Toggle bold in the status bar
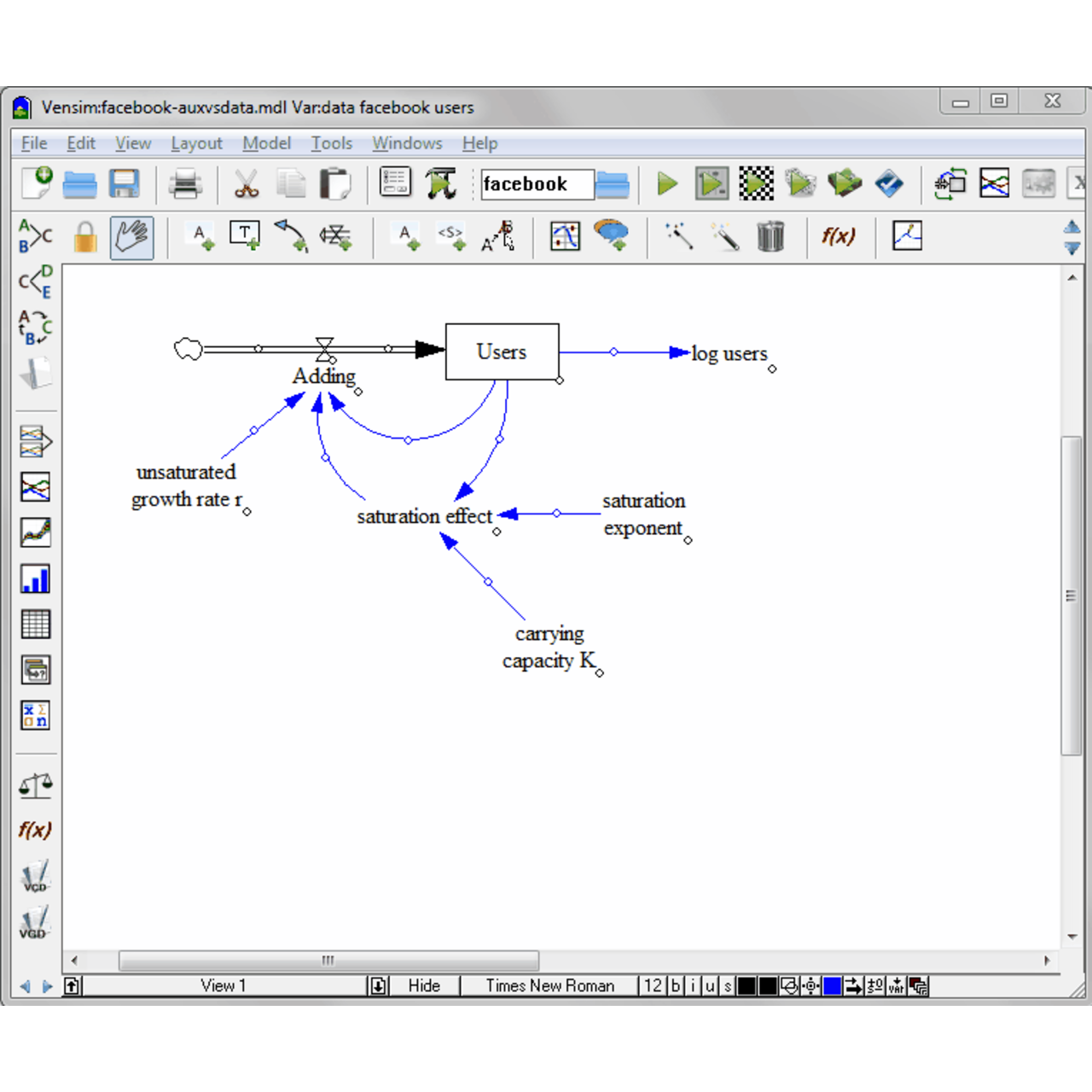Screen dimensions: 1092x1092 (x=675, y=986)
